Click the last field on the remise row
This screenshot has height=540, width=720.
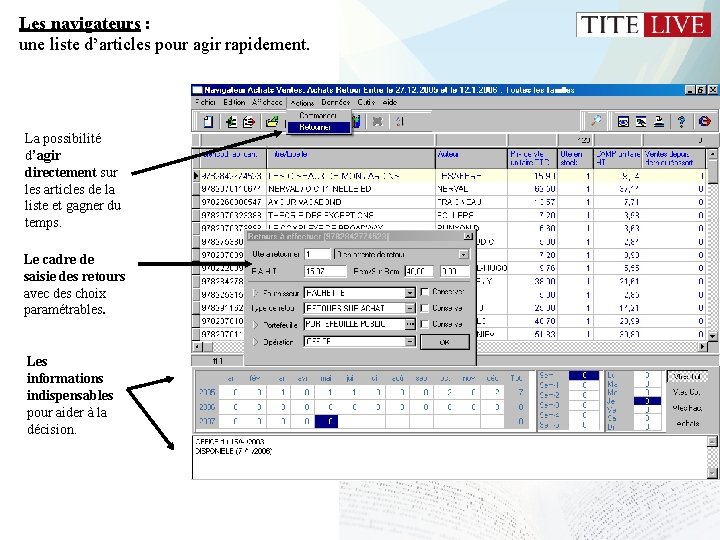[x=455, y=271]
